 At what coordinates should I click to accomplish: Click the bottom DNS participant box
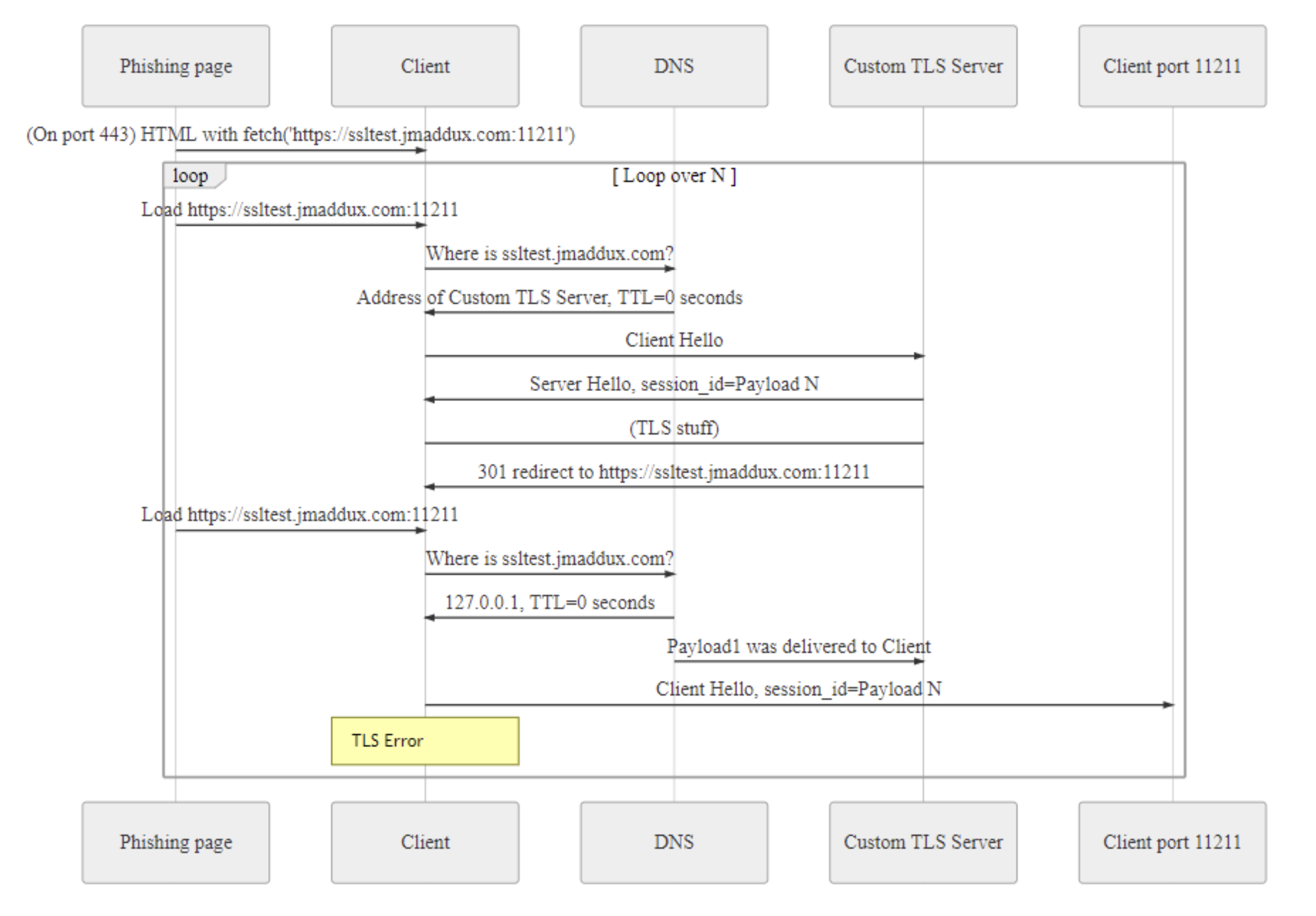(674, 842)
